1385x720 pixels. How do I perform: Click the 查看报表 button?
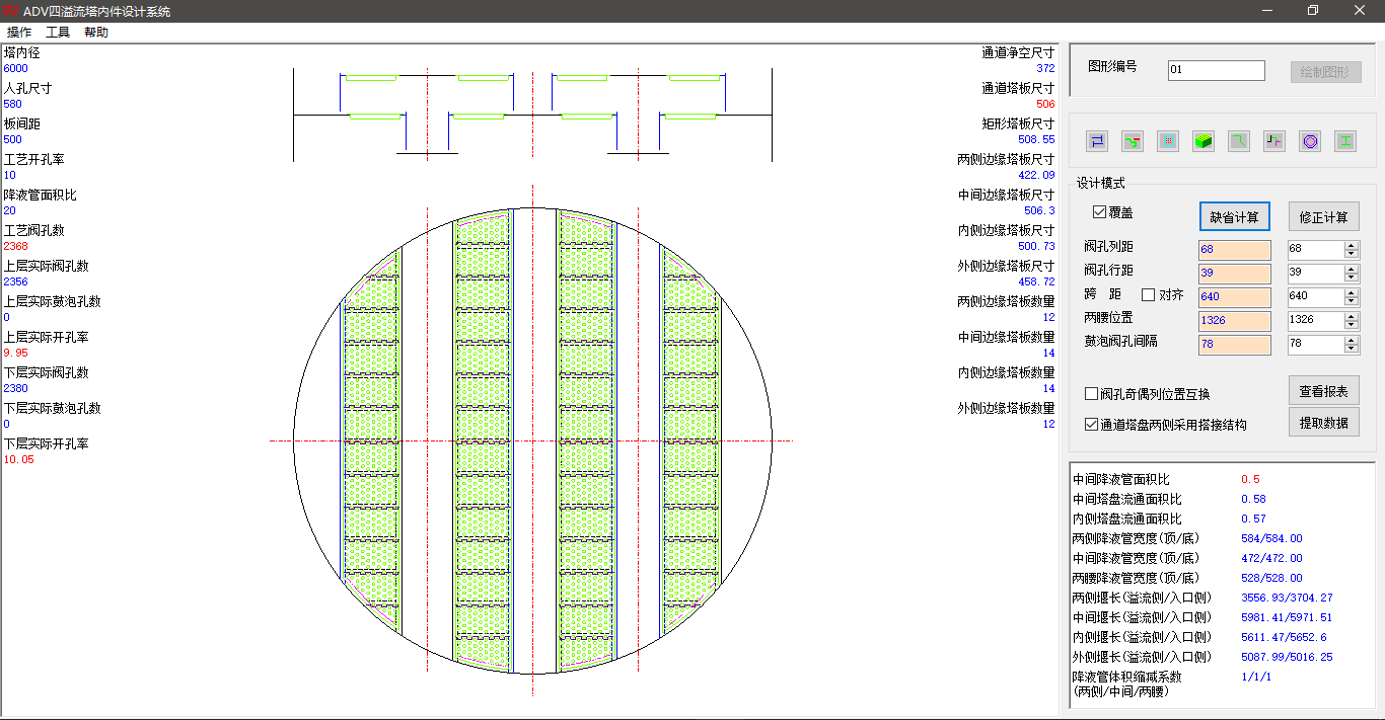1323,390
